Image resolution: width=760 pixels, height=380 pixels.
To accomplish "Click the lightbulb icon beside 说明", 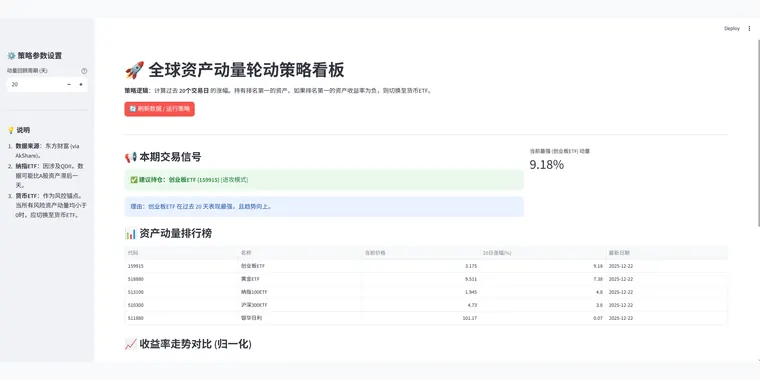I will pos(11,130).
